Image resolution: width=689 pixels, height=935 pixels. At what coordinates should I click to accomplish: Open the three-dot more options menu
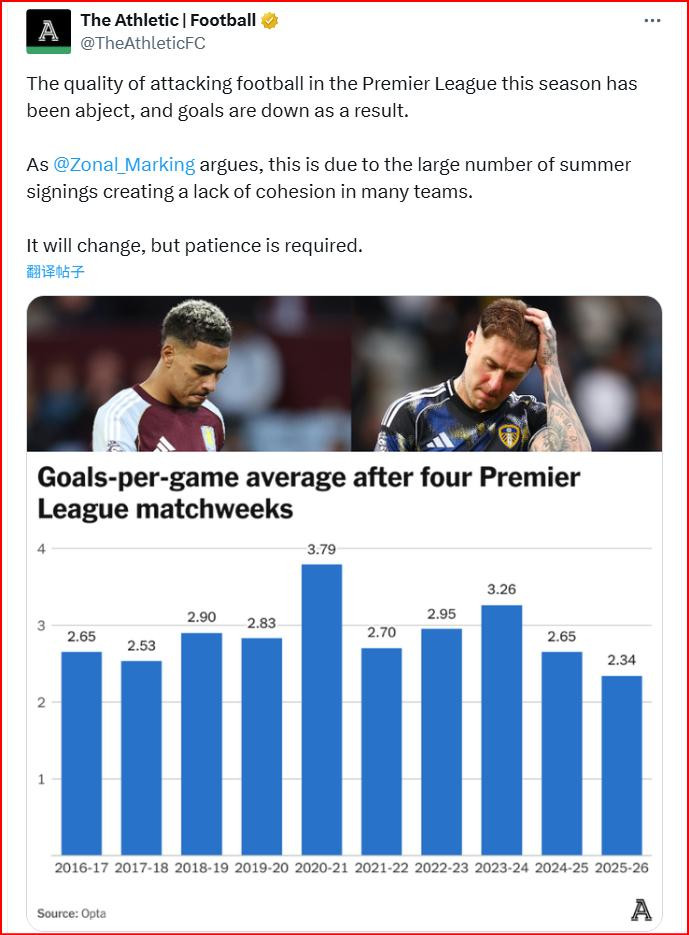(652, 20)
